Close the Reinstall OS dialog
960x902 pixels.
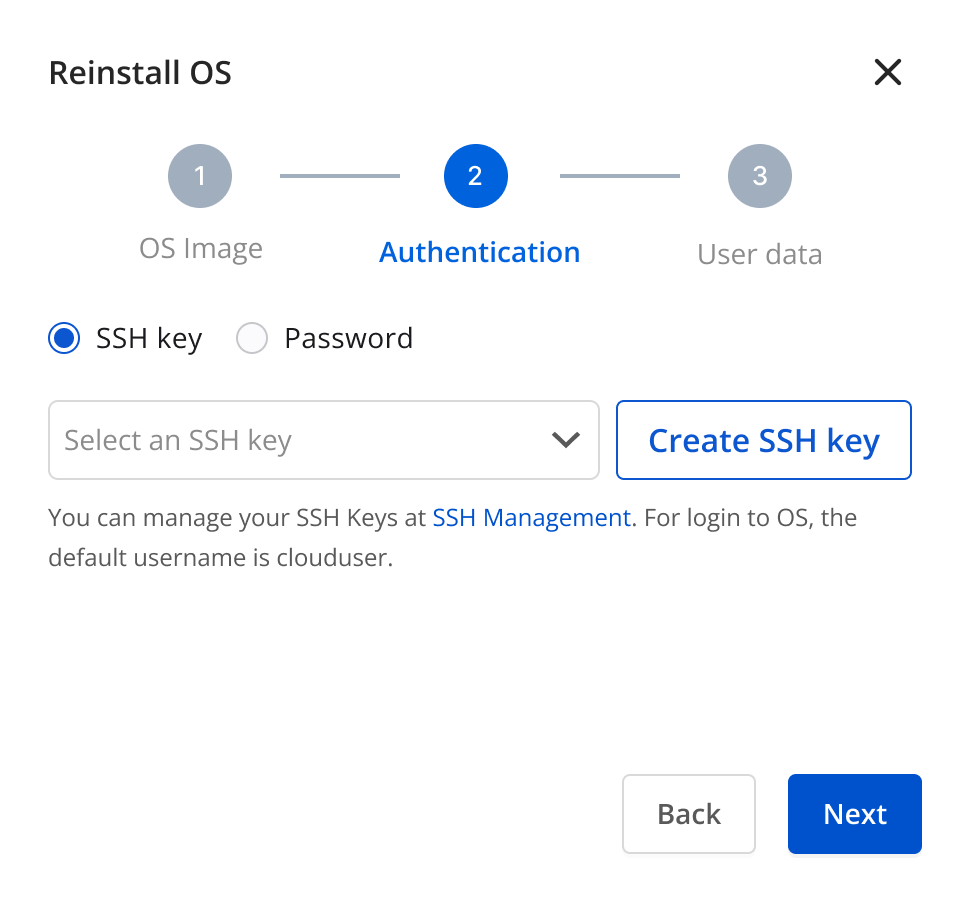[887, 72]
